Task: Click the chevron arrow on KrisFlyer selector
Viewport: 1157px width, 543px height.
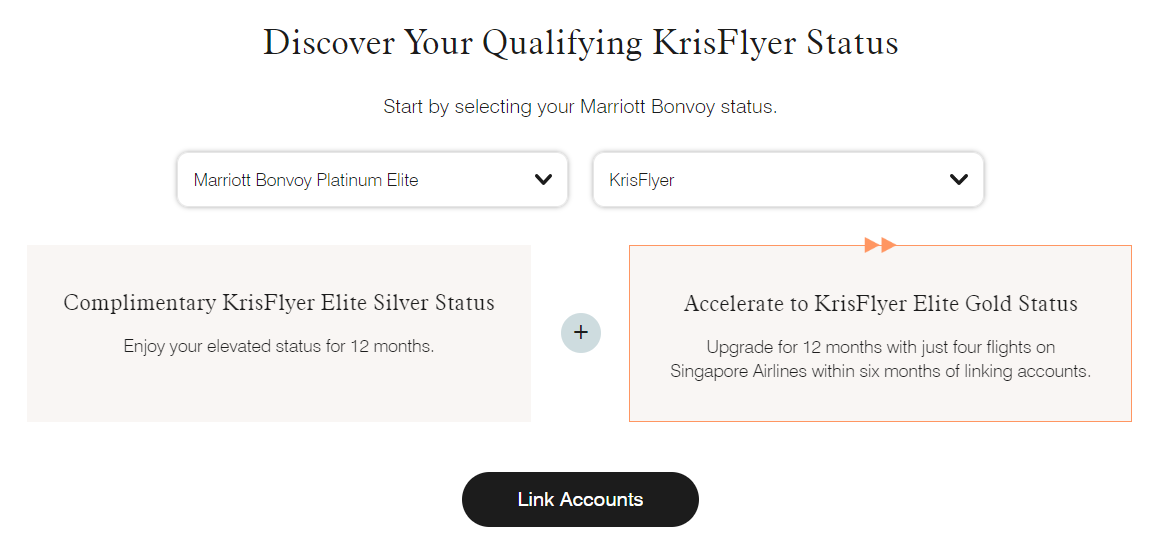Action: [959, 179]
